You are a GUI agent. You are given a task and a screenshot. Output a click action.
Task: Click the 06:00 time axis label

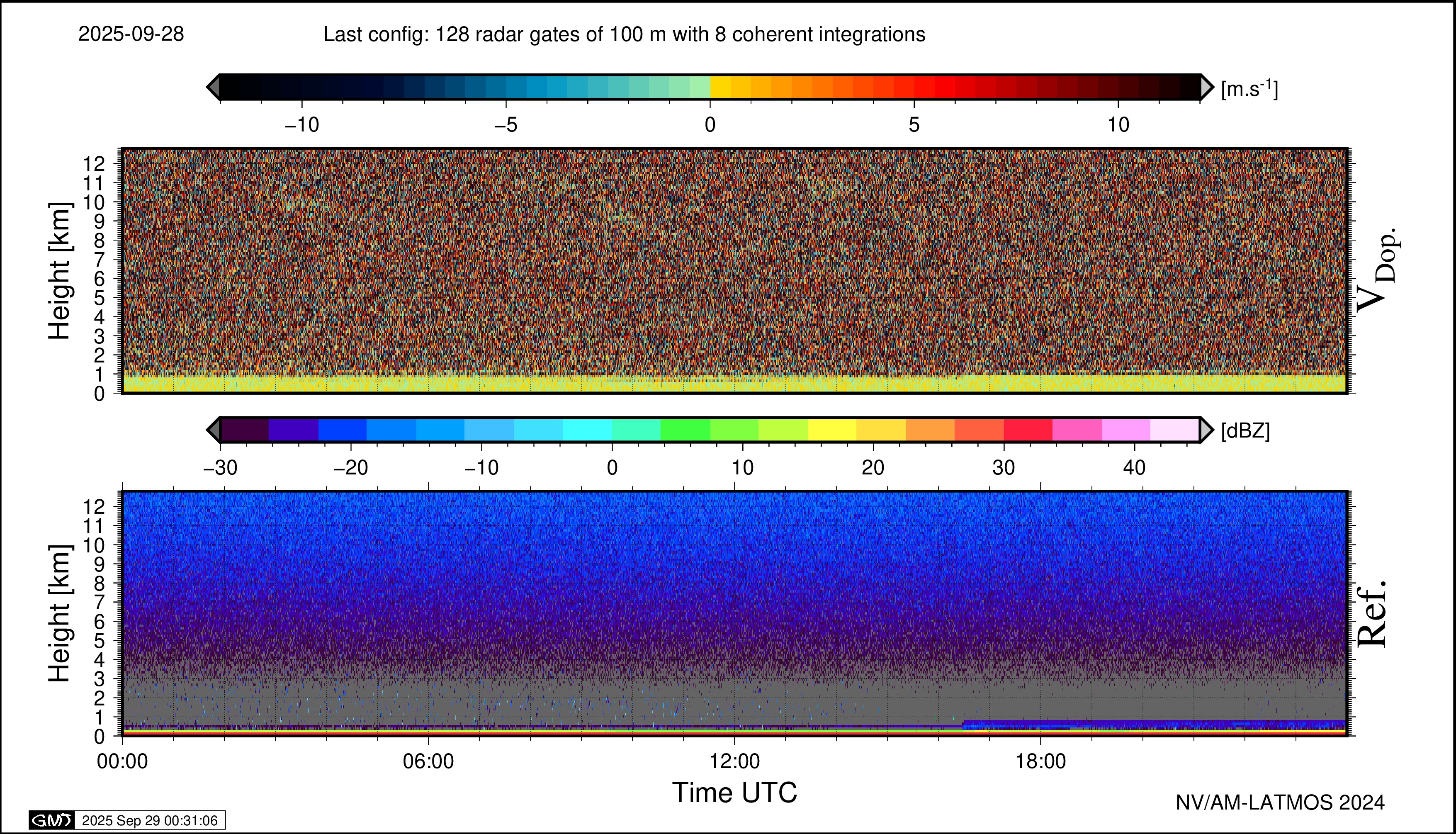click(x=428, y=761)
